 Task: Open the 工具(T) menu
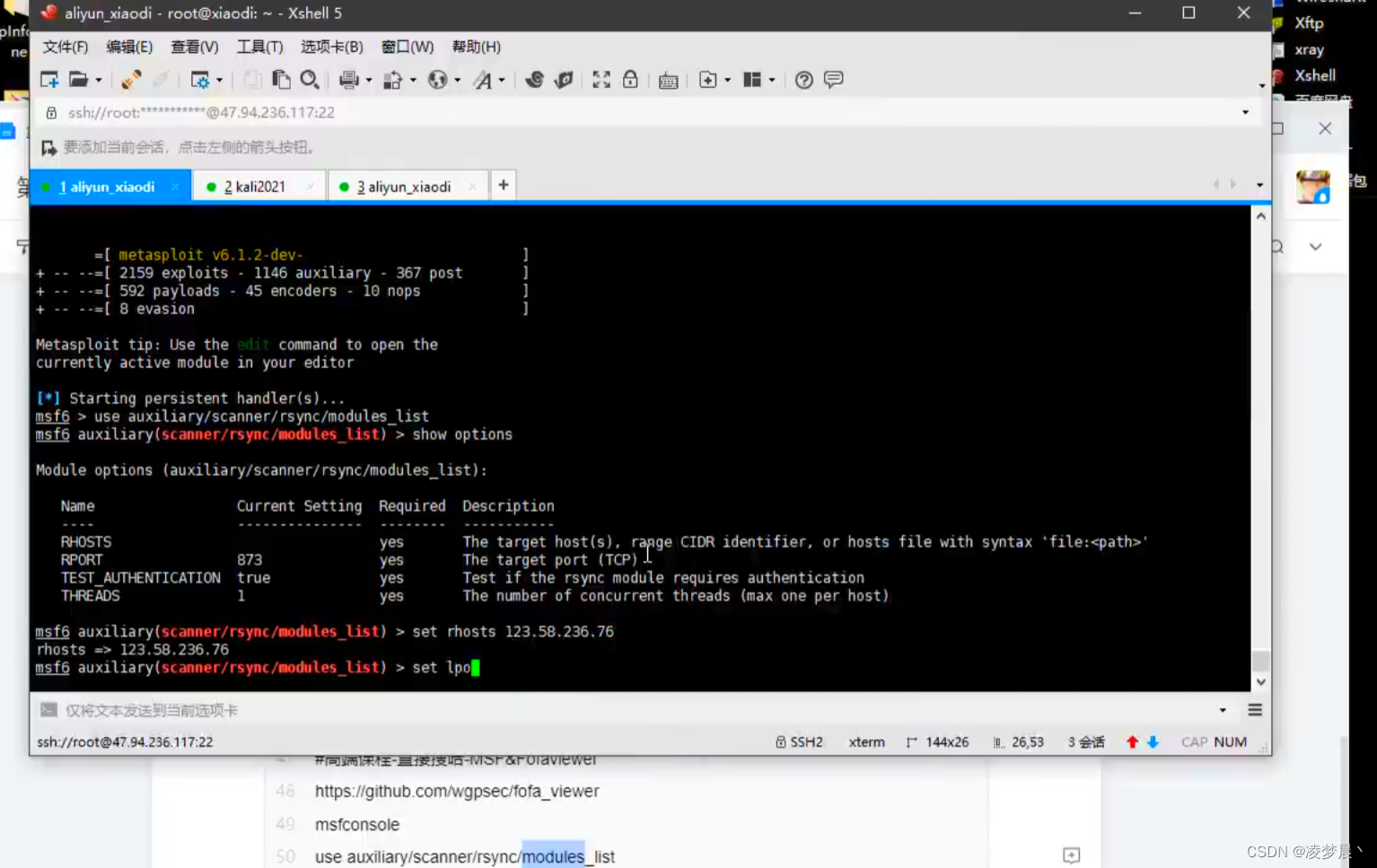[x=259, y=47]
